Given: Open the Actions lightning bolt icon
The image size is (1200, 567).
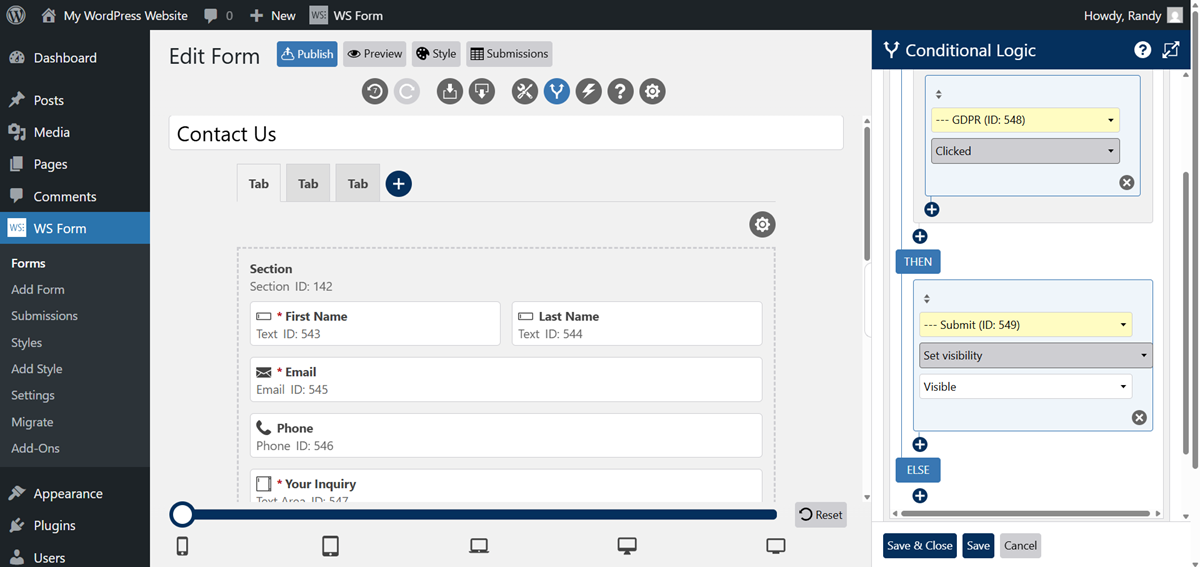Looking at the screenshot, I should [x=589, y=92].
